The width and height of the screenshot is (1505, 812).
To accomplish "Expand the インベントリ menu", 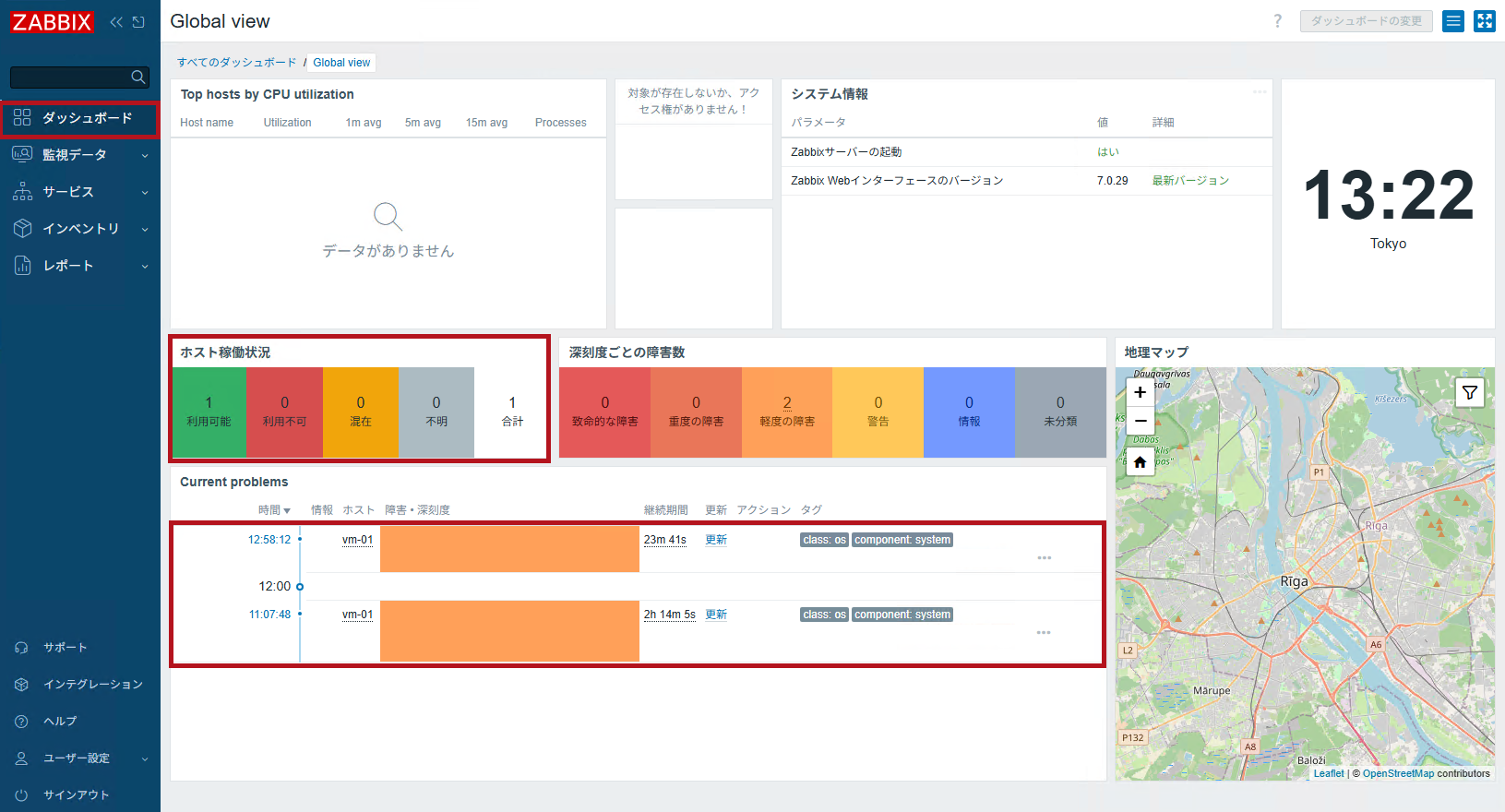I will coord(80,229).
